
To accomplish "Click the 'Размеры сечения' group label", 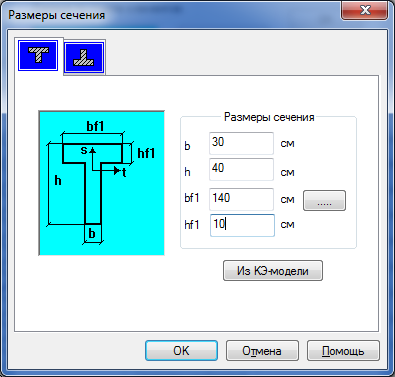I will 269,117.
